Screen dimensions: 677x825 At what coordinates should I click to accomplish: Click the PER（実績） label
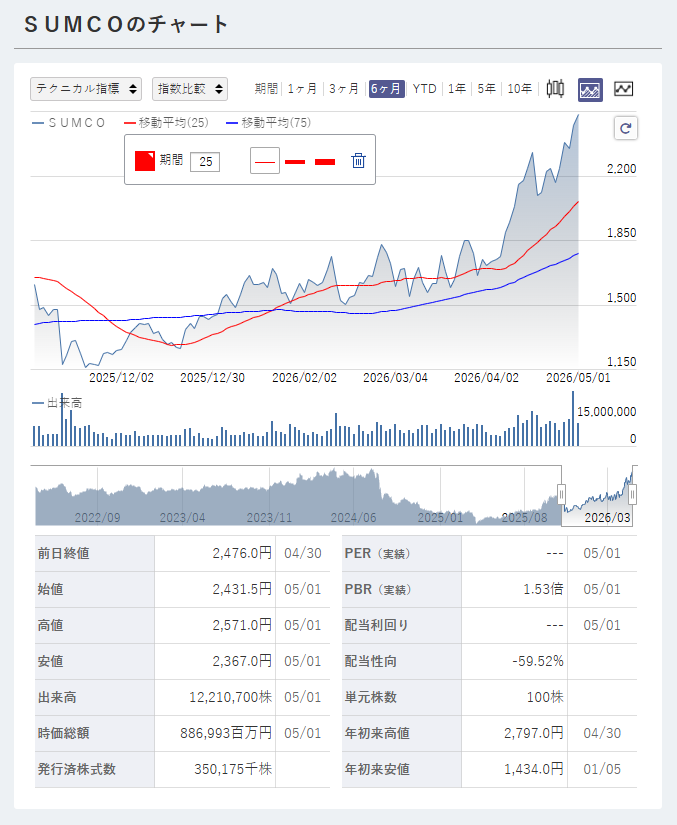(377, 554)
